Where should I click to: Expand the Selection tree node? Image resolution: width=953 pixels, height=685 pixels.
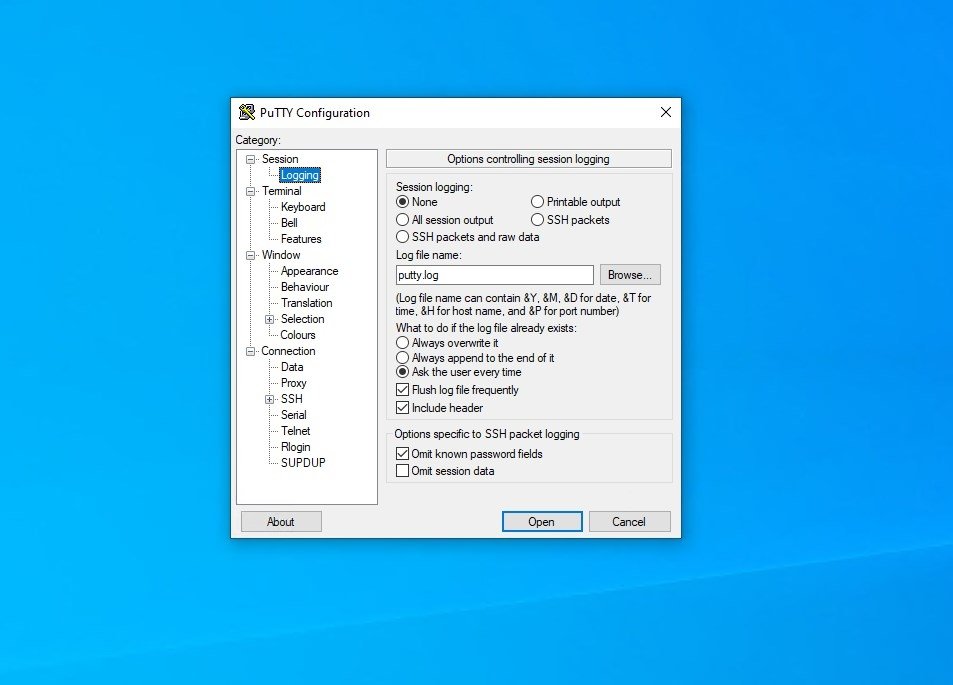(x=269, y=319)
